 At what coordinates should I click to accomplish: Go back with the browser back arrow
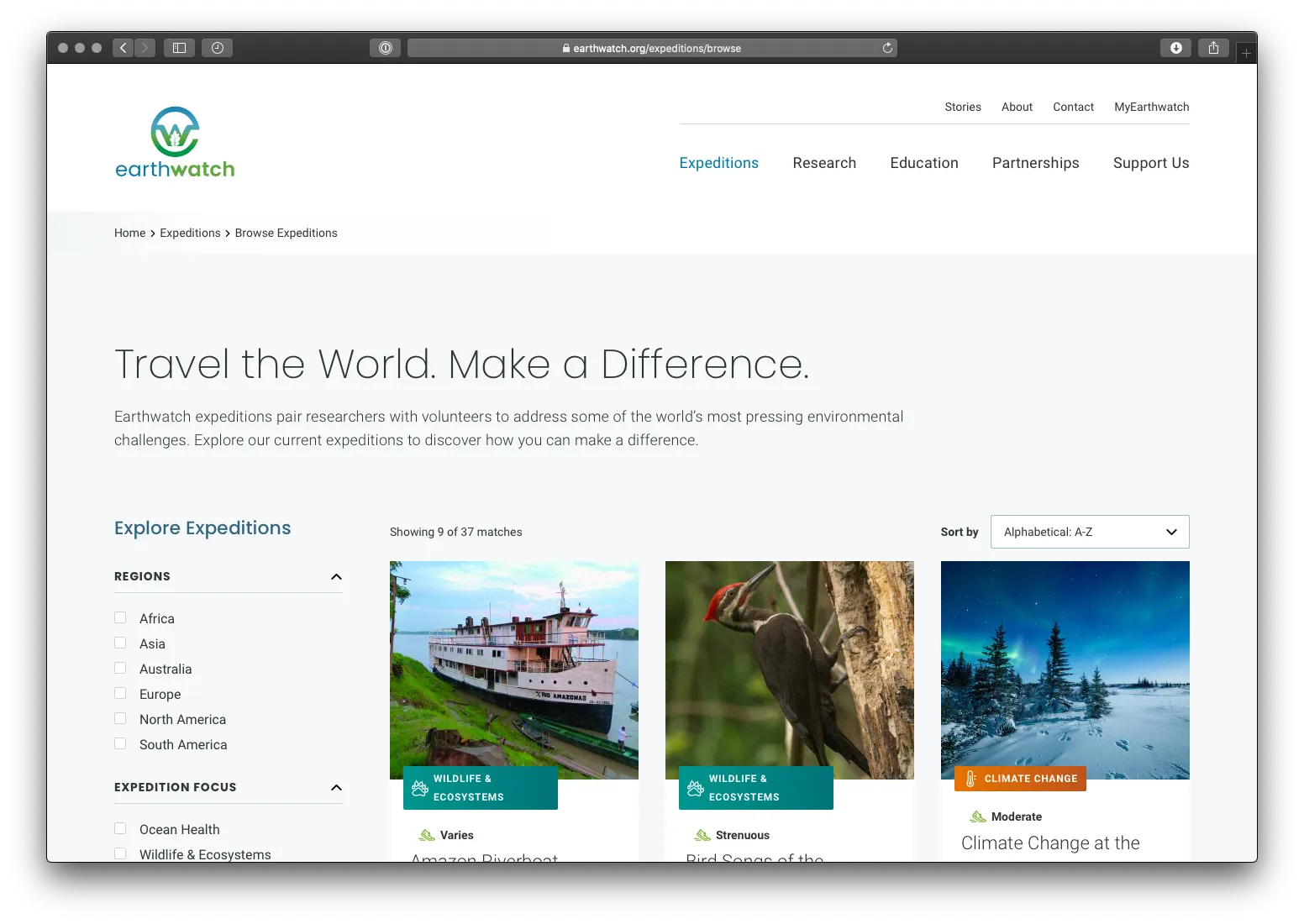click(124, 48)
